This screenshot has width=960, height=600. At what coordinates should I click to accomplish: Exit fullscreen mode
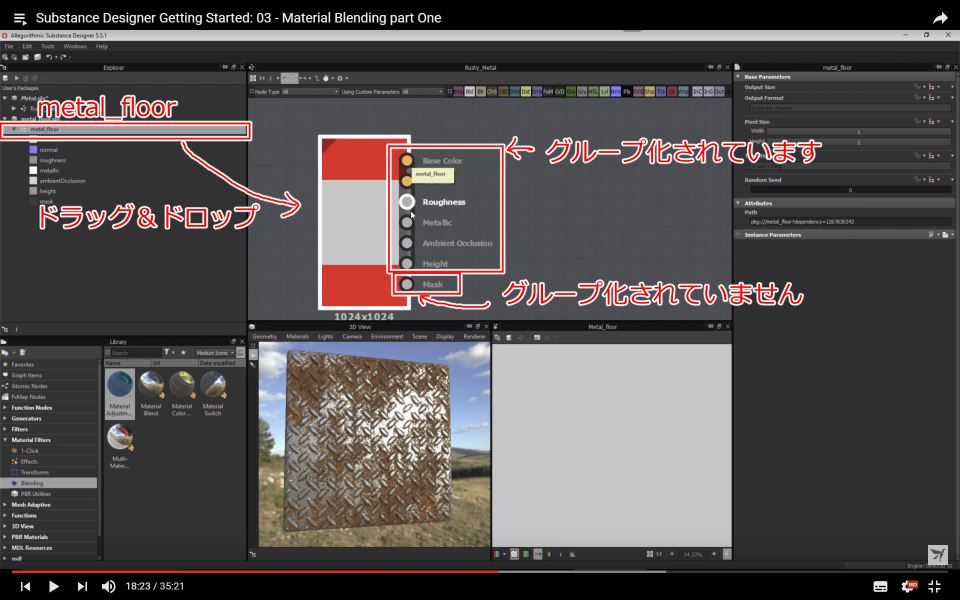coord(934,587)
